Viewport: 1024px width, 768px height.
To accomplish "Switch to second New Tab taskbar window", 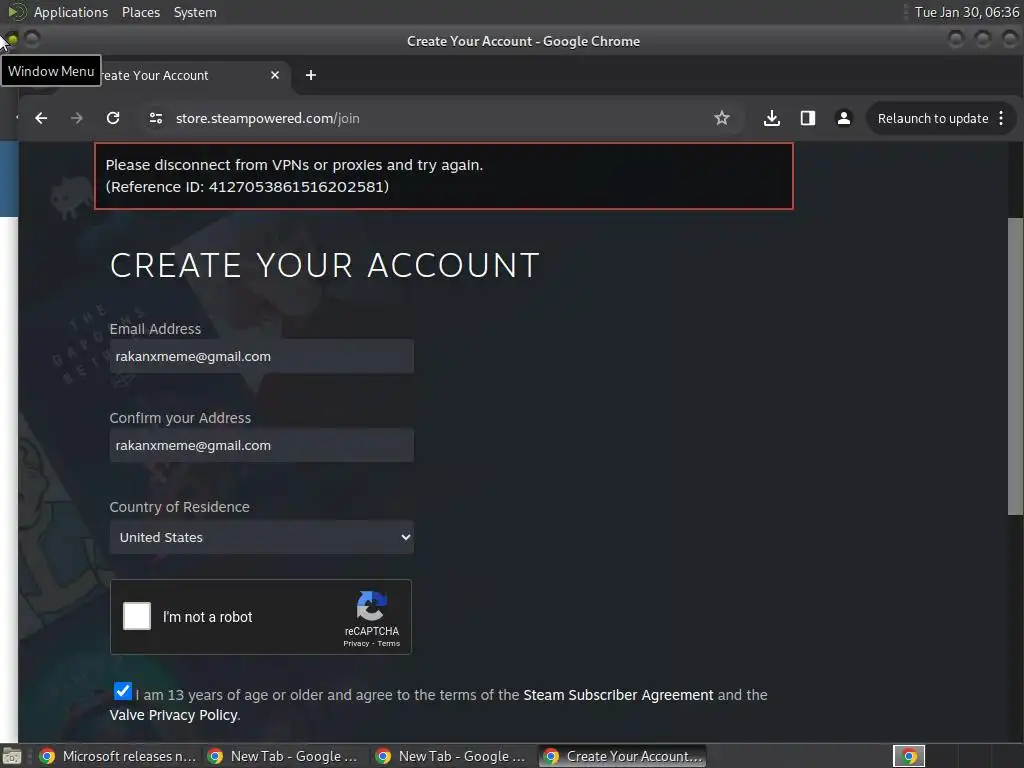I will pos(453,756).
